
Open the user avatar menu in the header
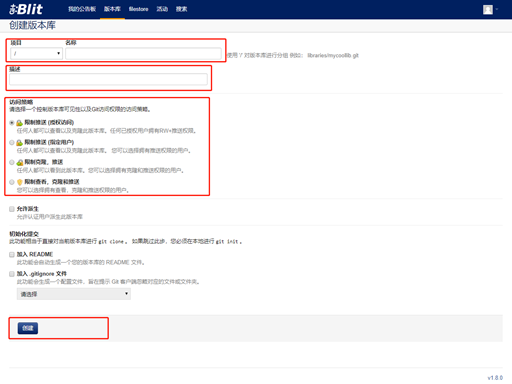click(x=490, y=9)
